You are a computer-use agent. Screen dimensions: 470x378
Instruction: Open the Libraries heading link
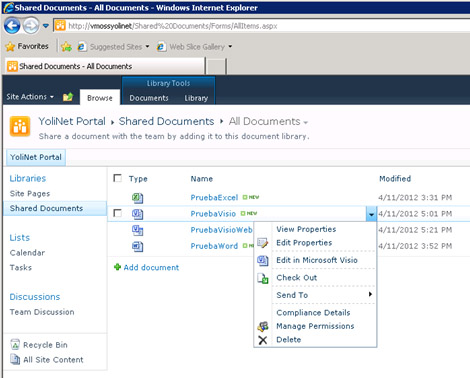tap(28, 178)
